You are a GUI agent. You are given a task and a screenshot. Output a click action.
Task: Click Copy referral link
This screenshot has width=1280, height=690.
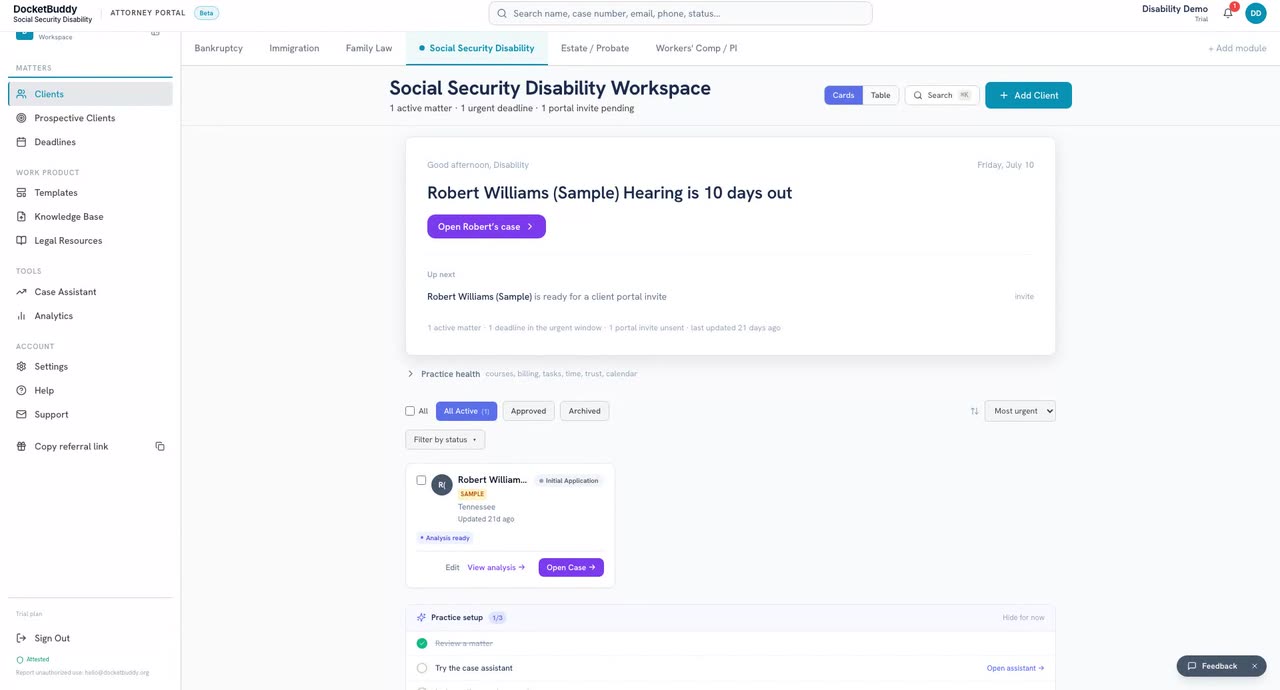click(71, 446)
